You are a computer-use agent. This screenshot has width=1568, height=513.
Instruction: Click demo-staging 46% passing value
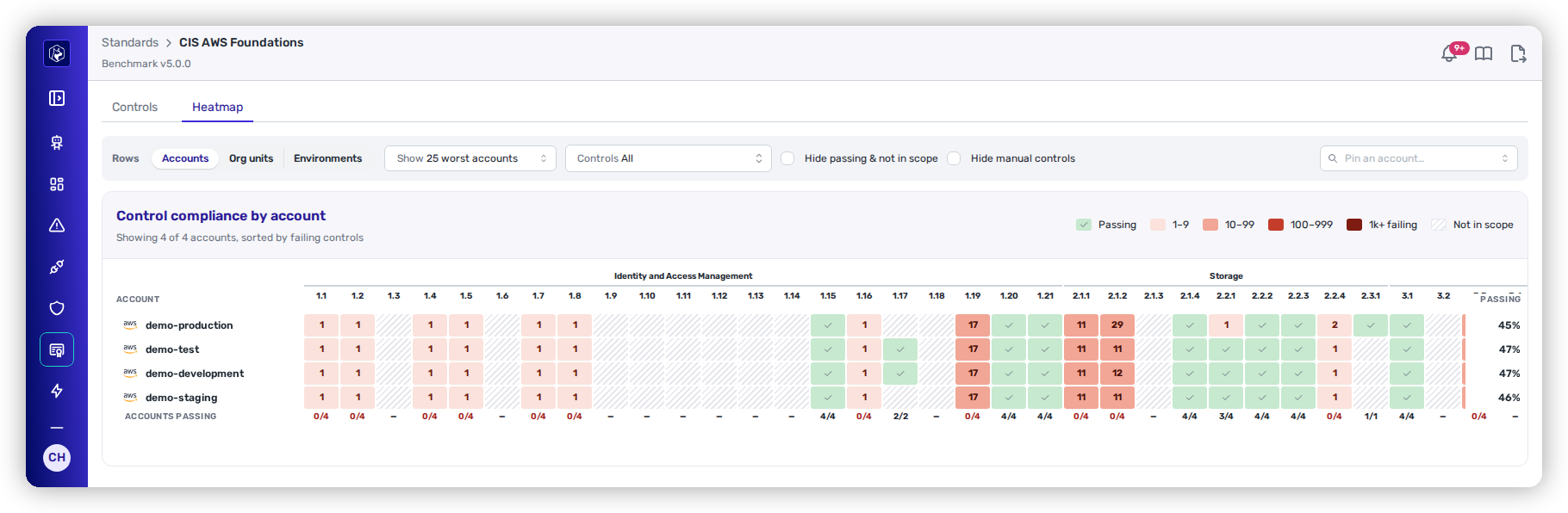click(x=1509, y=398)
